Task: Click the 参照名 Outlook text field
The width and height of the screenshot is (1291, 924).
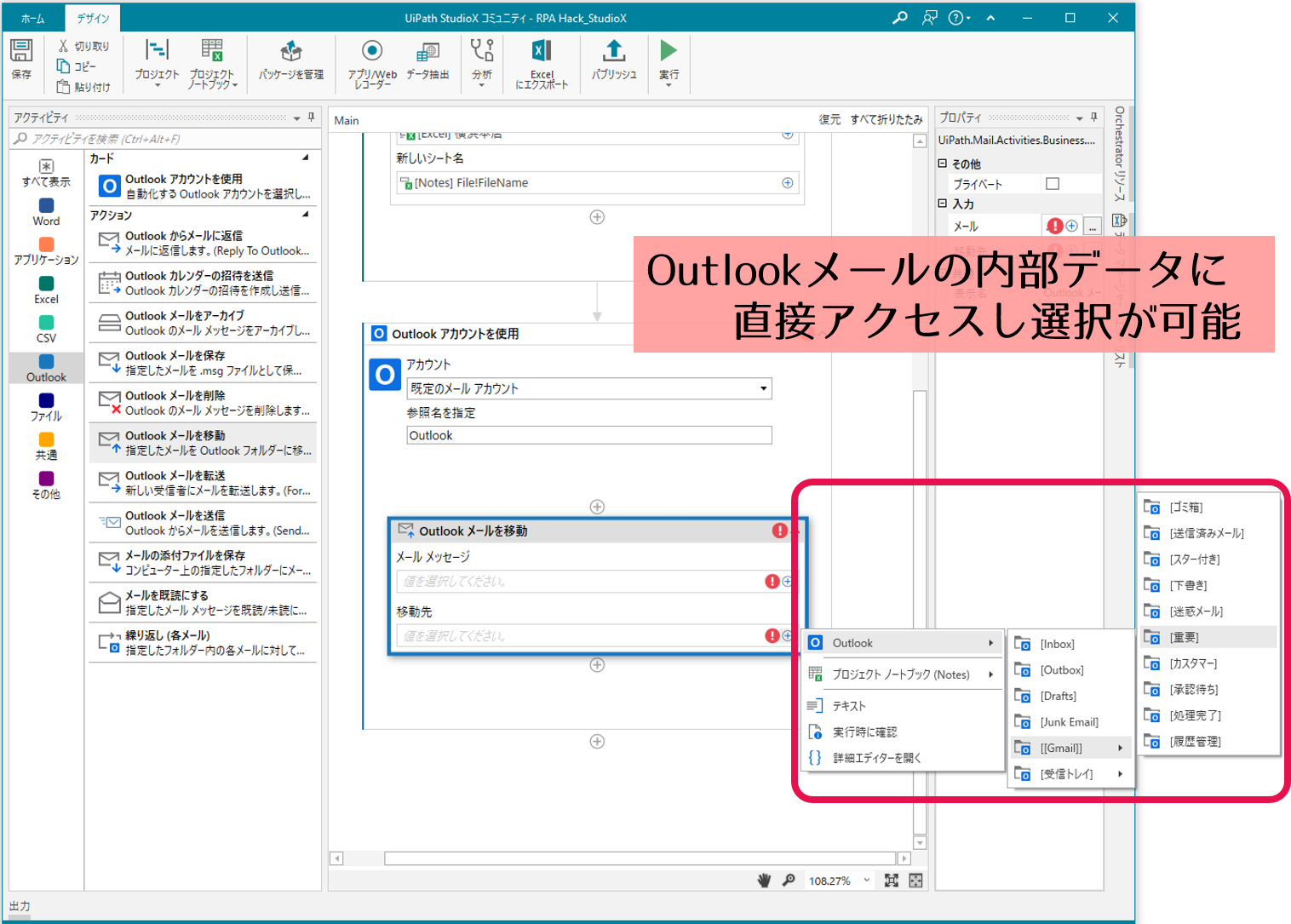Action: pyautogui.click(x=589, y=435)
